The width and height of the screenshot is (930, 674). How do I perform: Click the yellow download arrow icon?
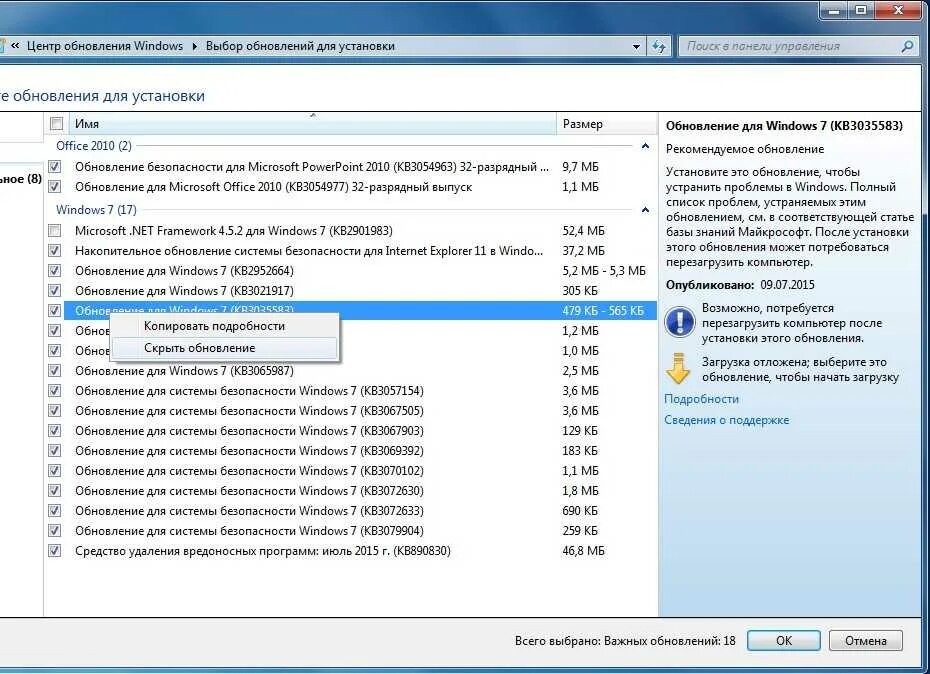tap(679, 369)
